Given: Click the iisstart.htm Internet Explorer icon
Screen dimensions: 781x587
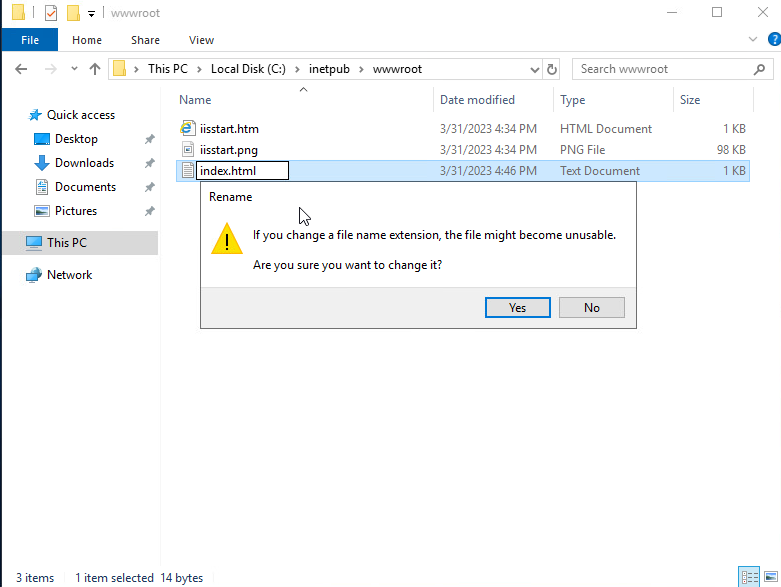Looking at the screenshot, I should click(x=187, y=128).
